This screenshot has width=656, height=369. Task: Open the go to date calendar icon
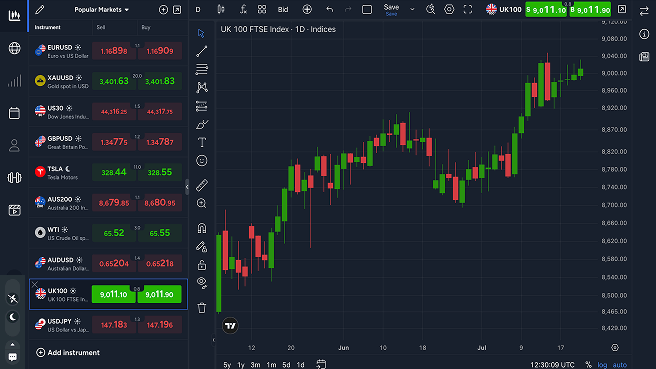click(x=321, y=364)
